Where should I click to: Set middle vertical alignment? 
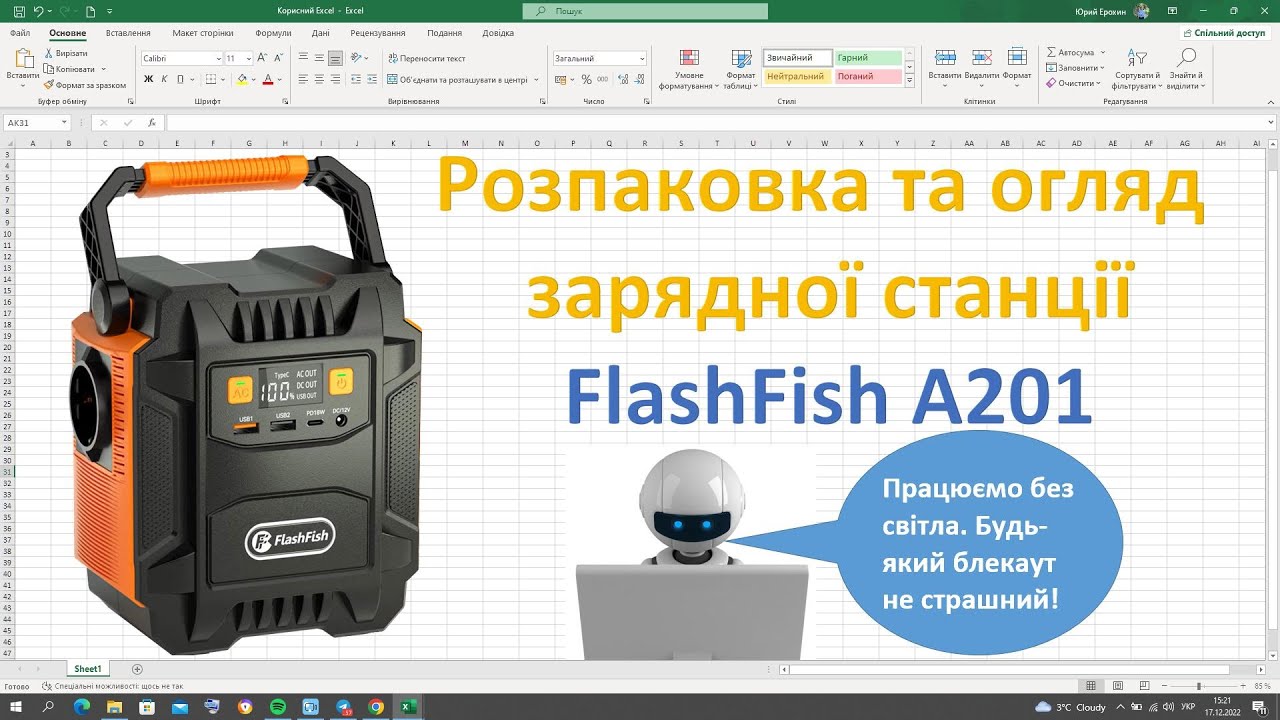click(x=319, y=59)
